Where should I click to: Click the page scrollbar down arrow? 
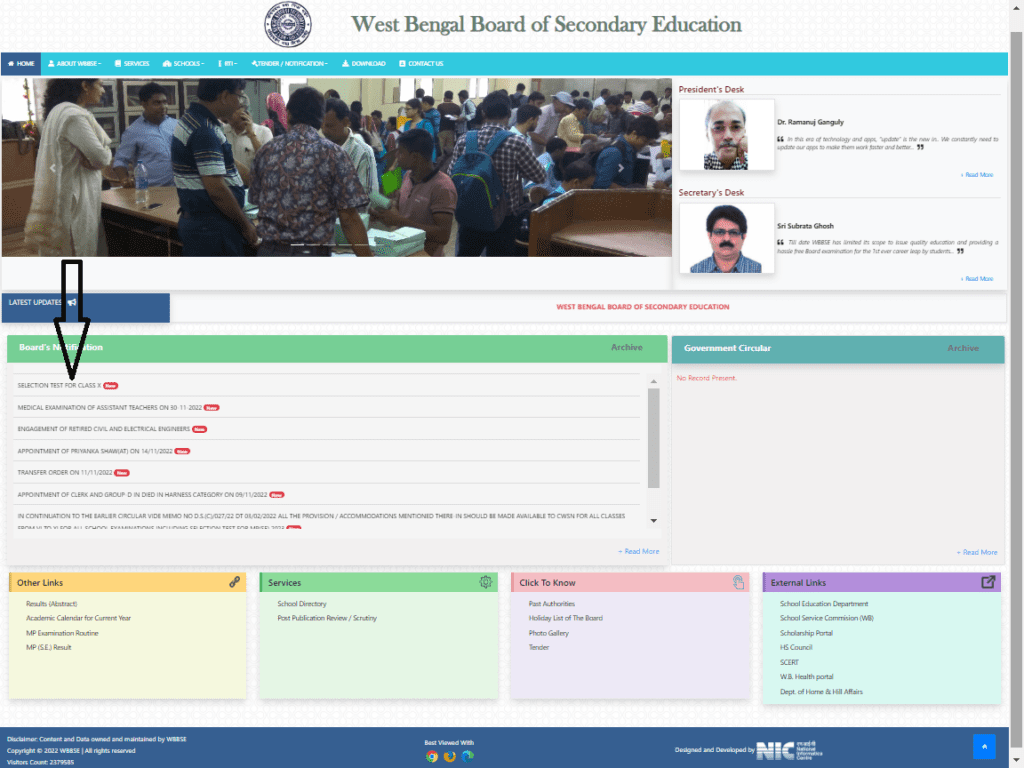1016,761
